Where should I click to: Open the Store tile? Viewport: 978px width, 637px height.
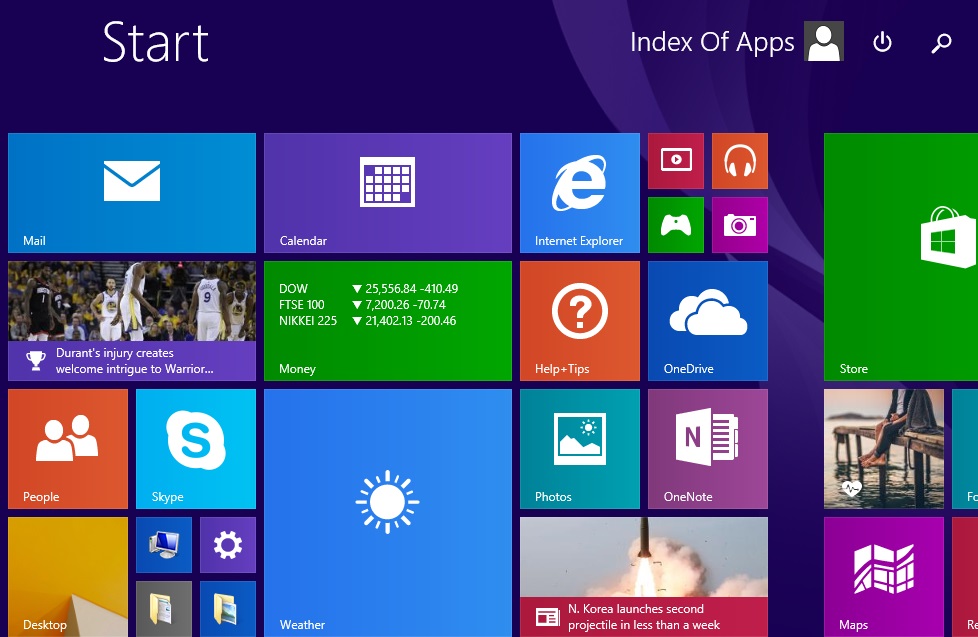[901, 257]
